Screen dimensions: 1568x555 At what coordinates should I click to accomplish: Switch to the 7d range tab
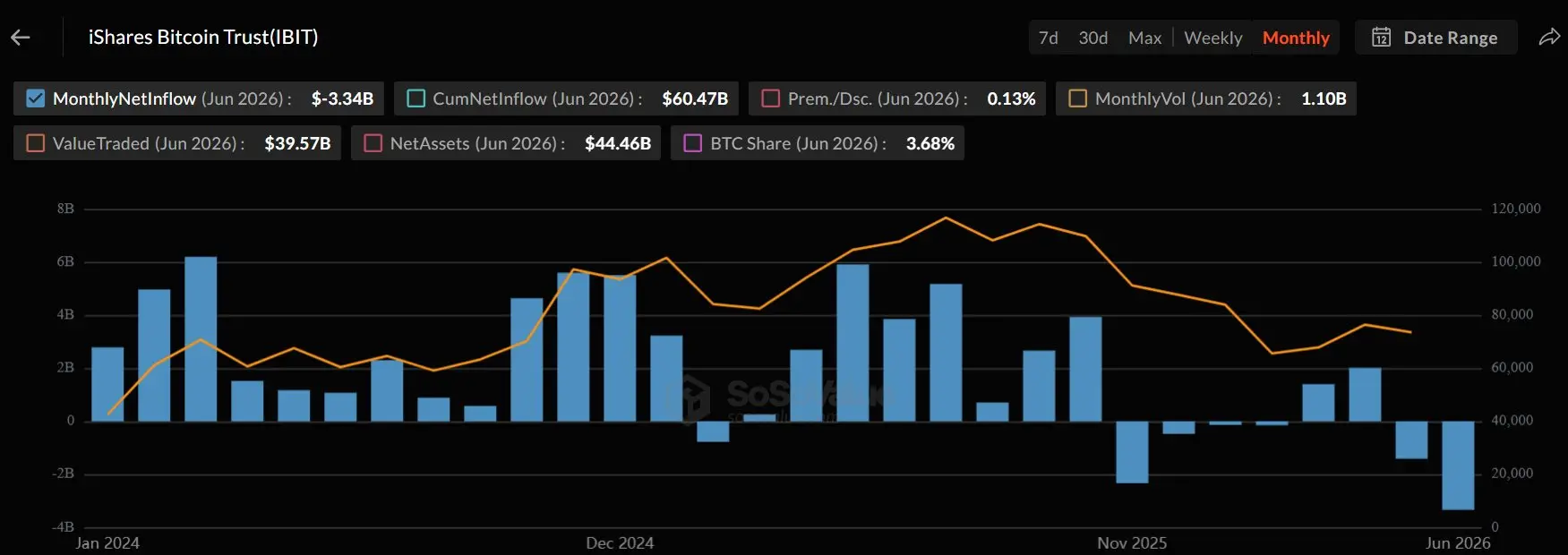point(1048,38)
